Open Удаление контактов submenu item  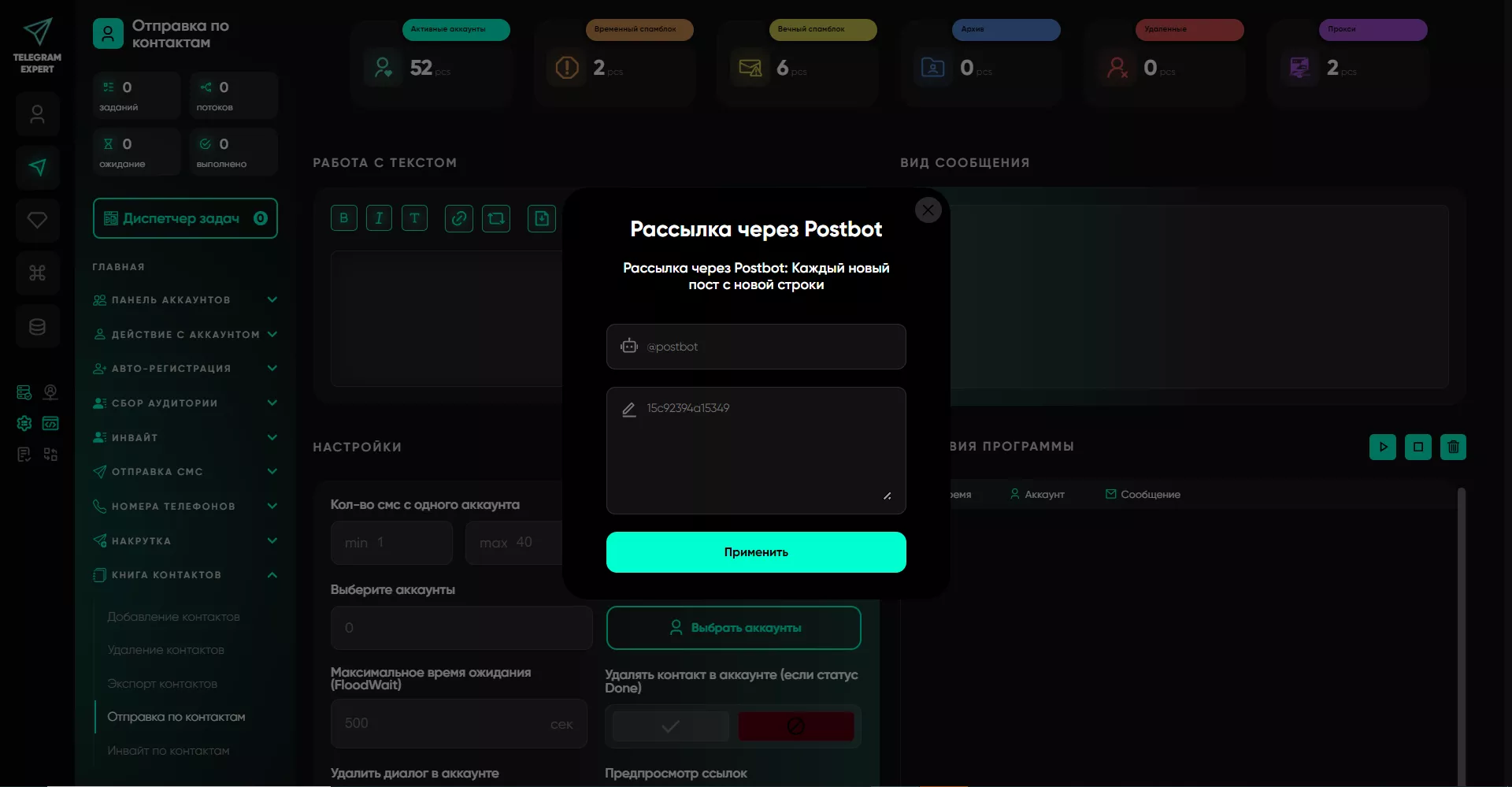tap(165, 650)
